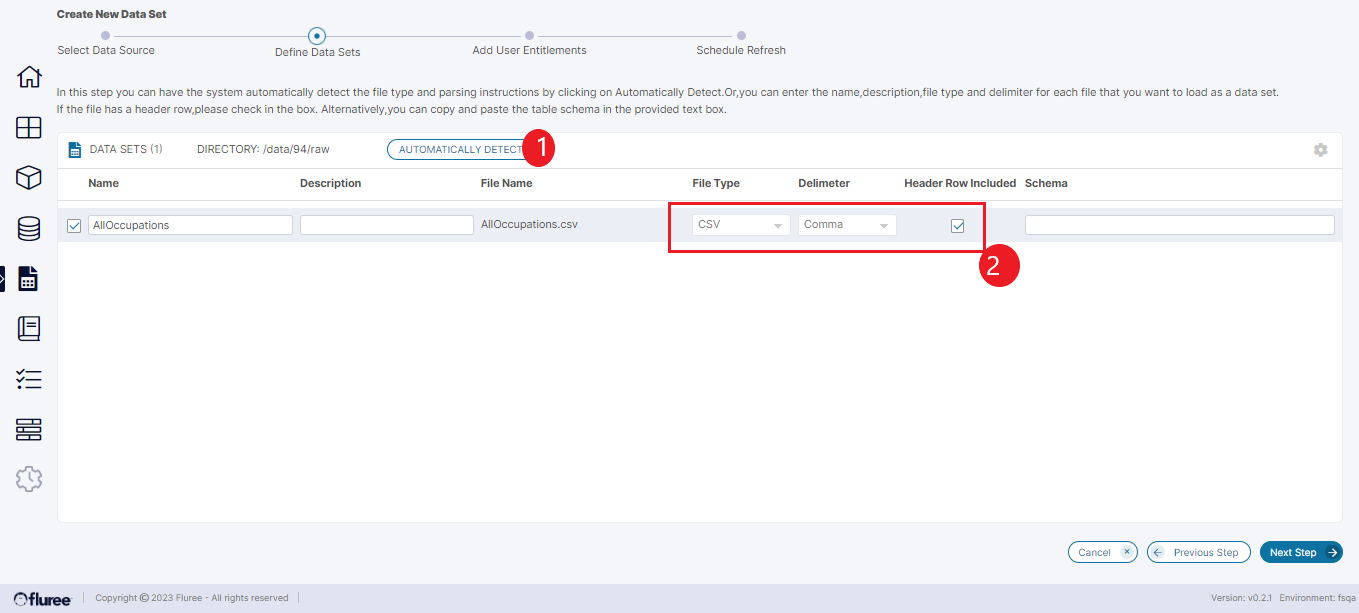Open the Home icon in sidebar
This screenshot has height=613, width=1359.
[29, 77]
